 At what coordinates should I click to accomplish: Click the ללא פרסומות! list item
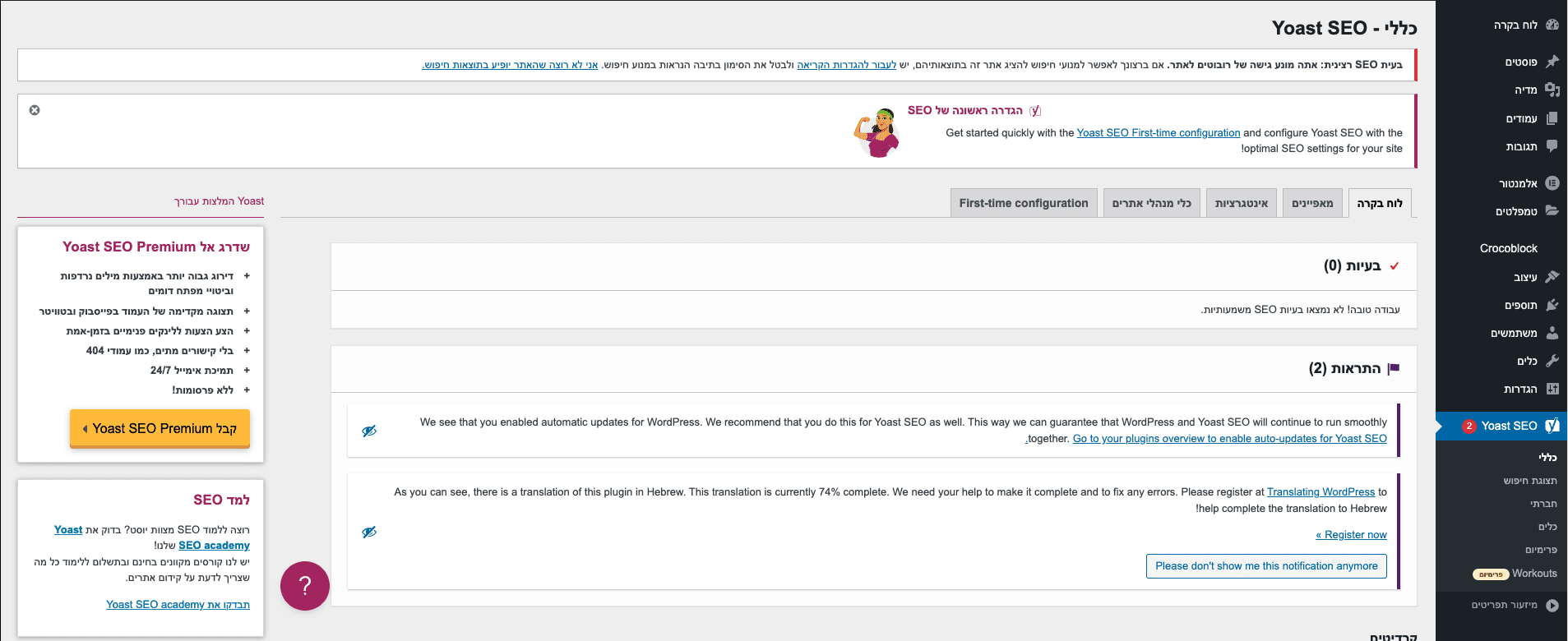(202, 390)
